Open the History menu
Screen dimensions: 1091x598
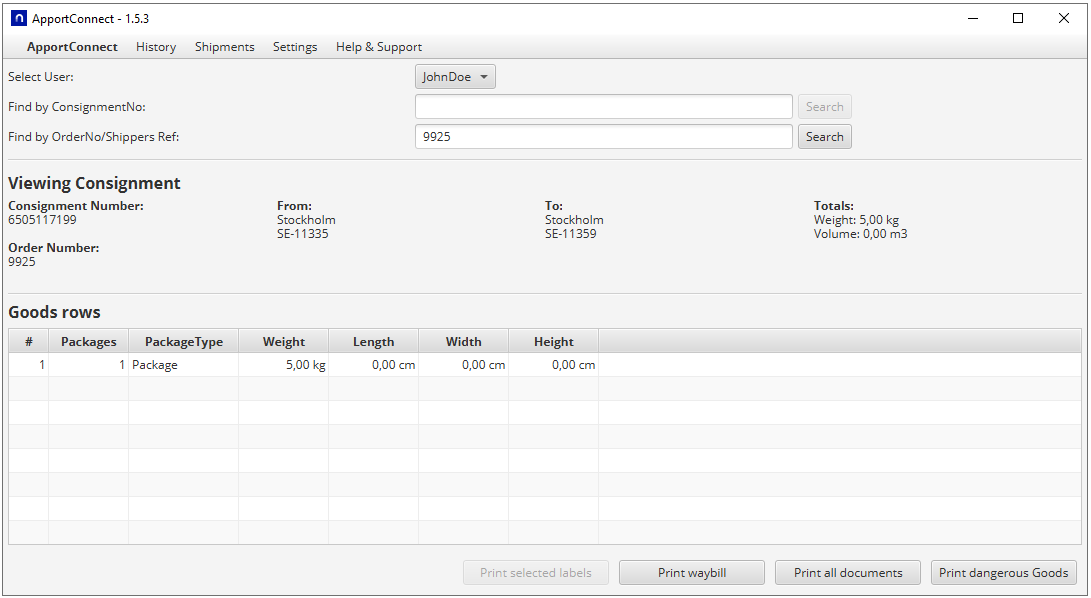tap(156, 47)
